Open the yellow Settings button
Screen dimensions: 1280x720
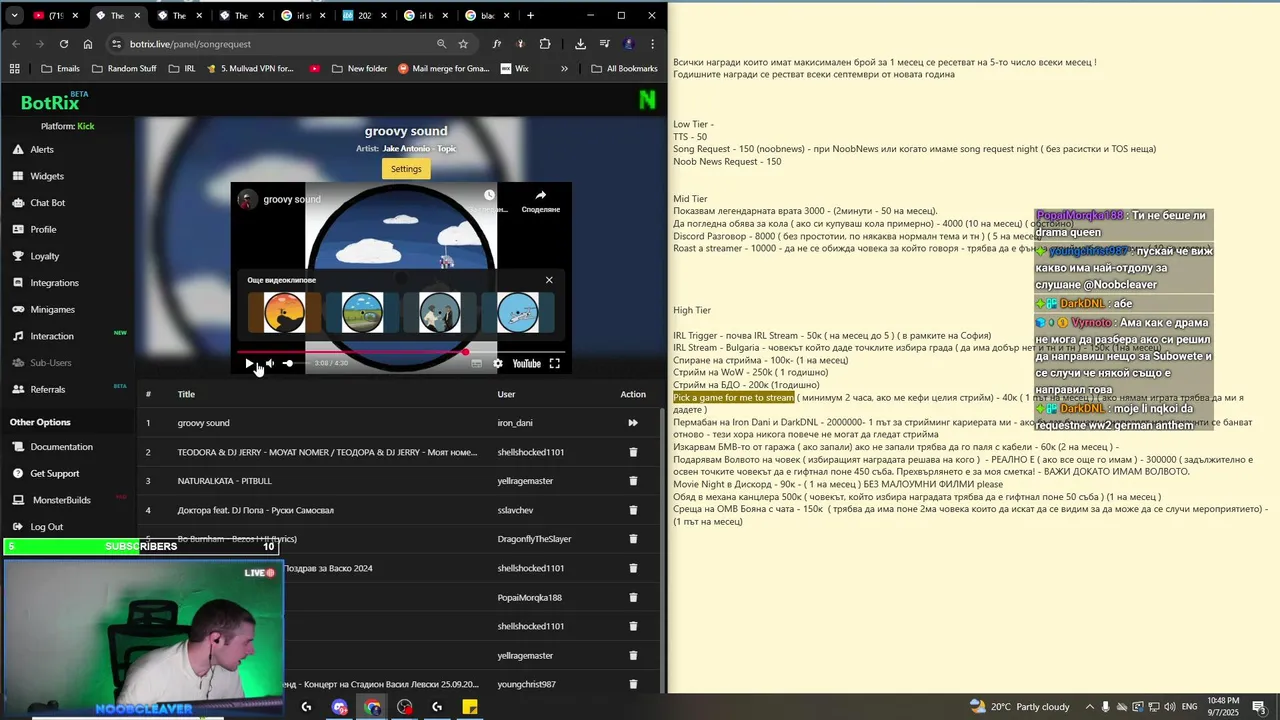406,169
